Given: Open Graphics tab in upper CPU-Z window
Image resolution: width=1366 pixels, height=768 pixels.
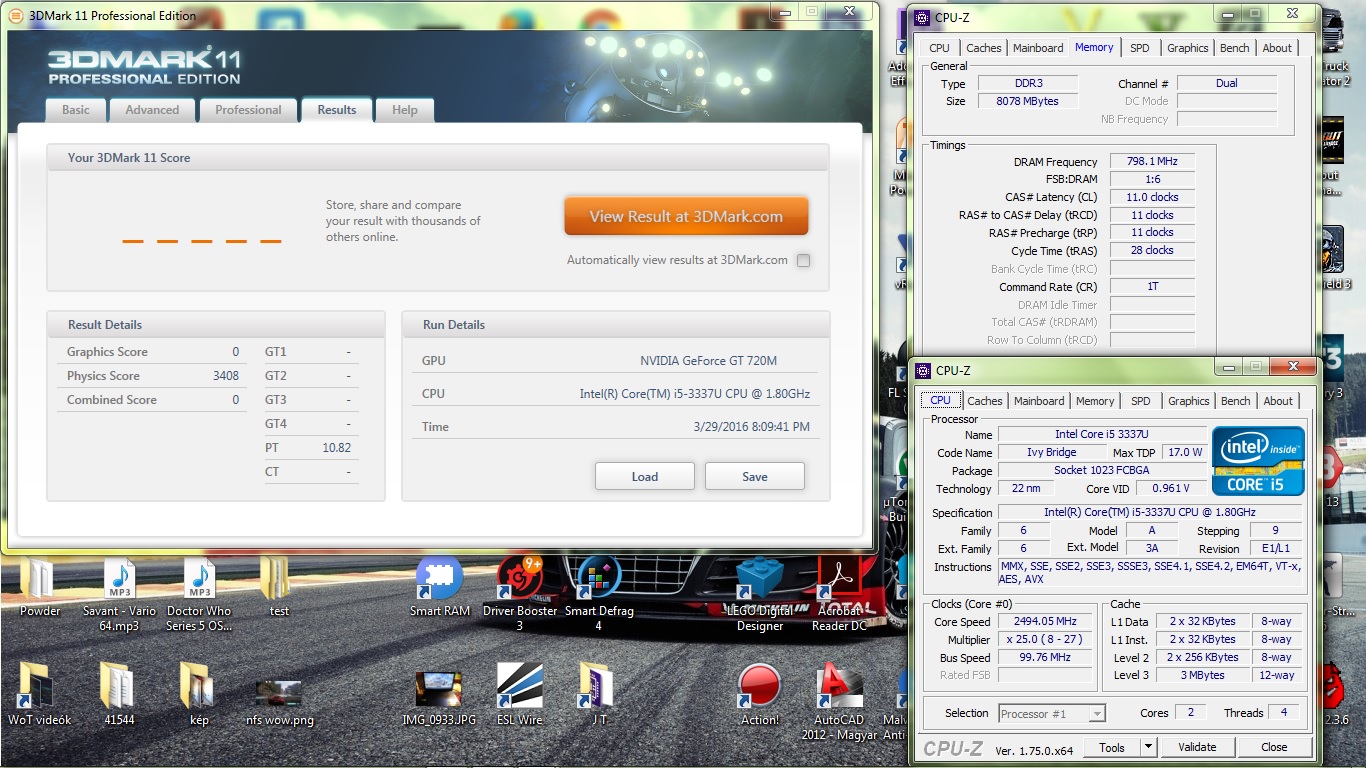Looking at the screenshot, I should pyautogui.click(x=1187, y=48).
